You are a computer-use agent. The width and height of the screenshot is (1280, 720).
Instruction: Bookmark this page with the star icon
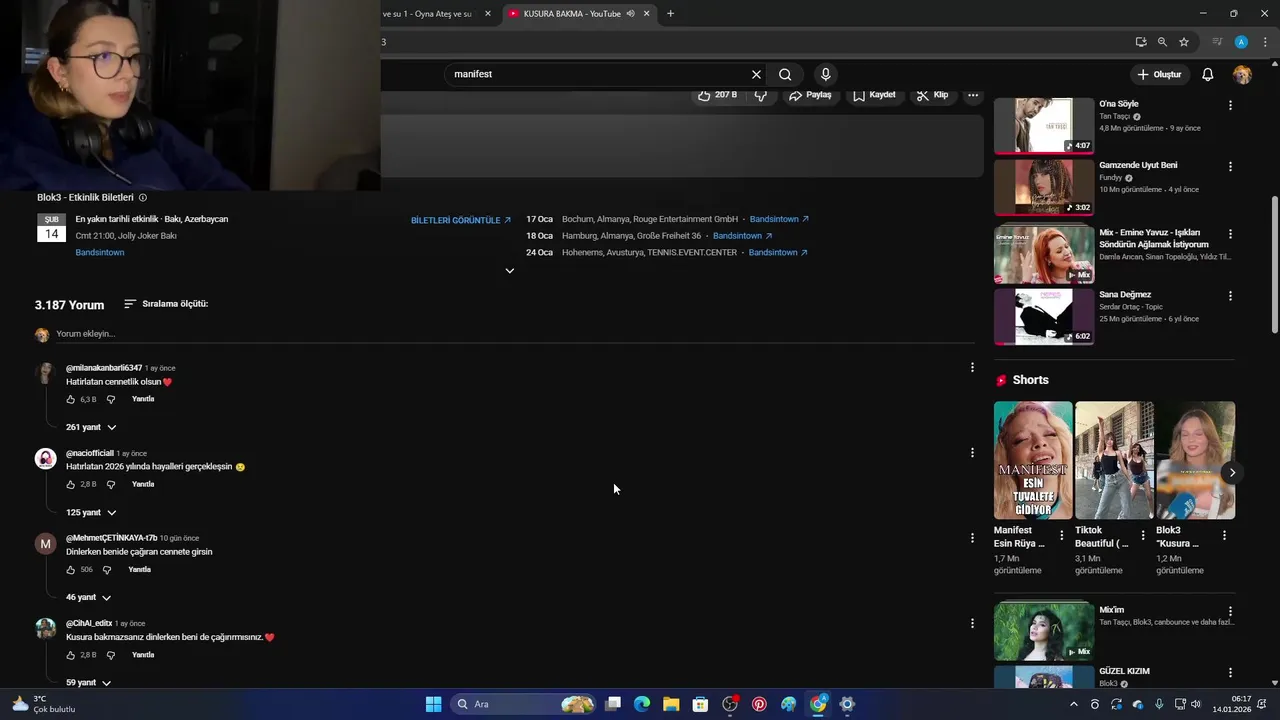pos(1184,42)
